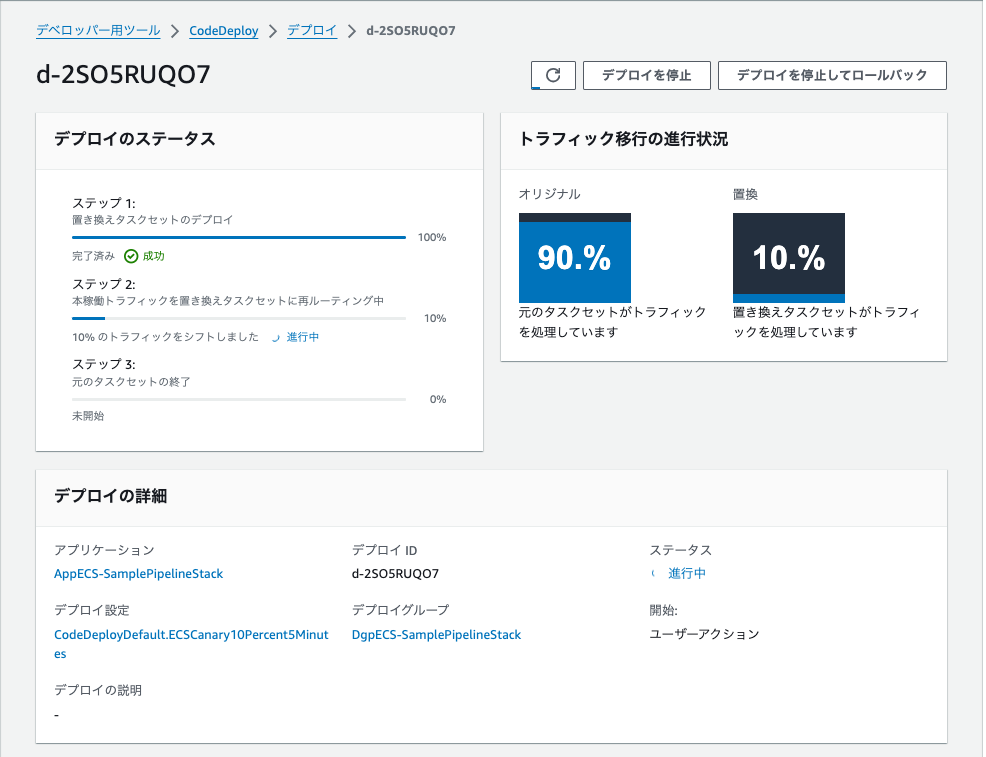This screenshot has width=986, height=757.
Task: Click the step 3 progress bar at 0%
Action: [239, 399]
